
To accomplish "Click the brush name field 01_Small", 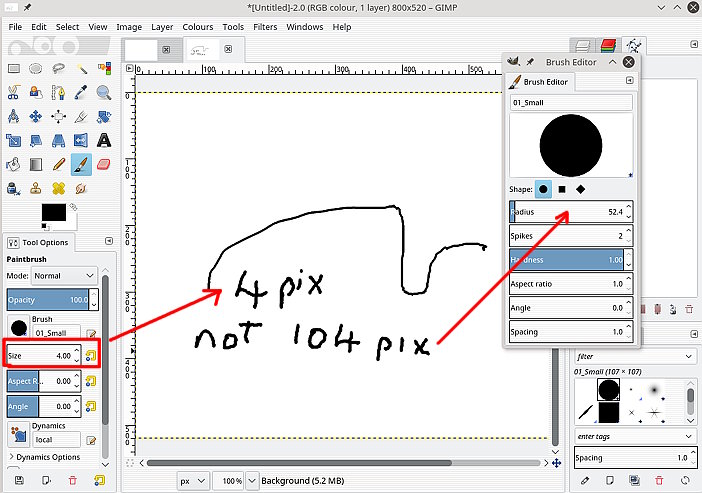I will 571,103.
